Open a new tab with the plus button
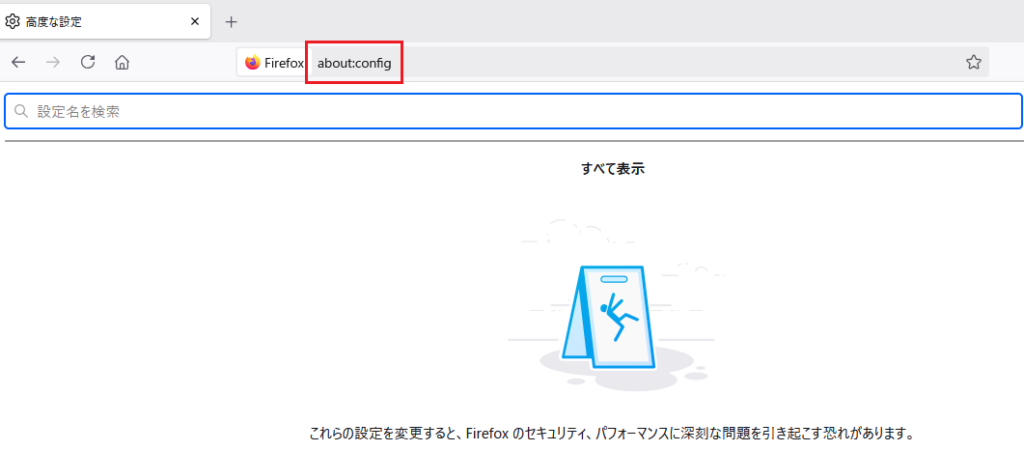The width and height of the screenshot is (1024, 451). [x=231, y=22]
